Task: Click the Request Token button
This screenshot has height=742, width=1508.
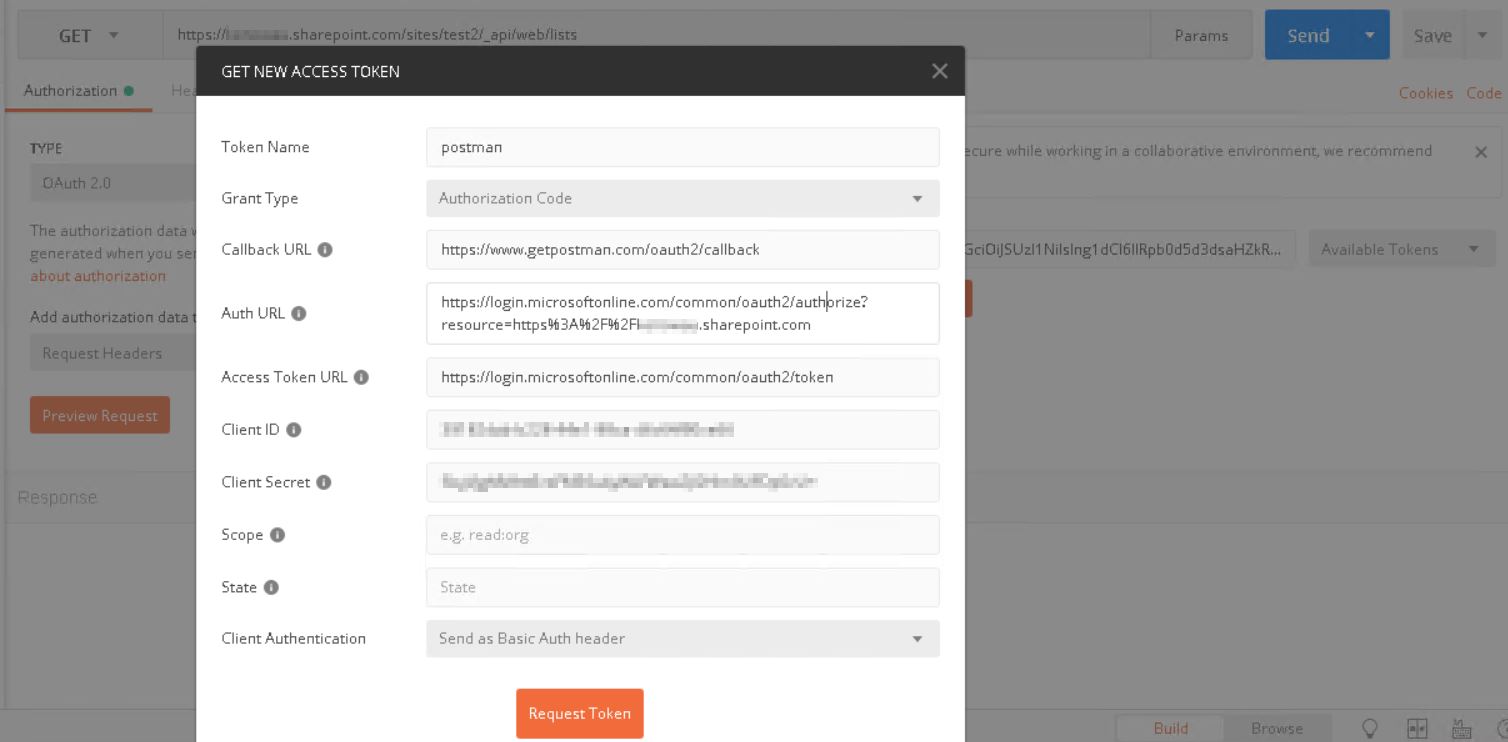Action: 579,713
